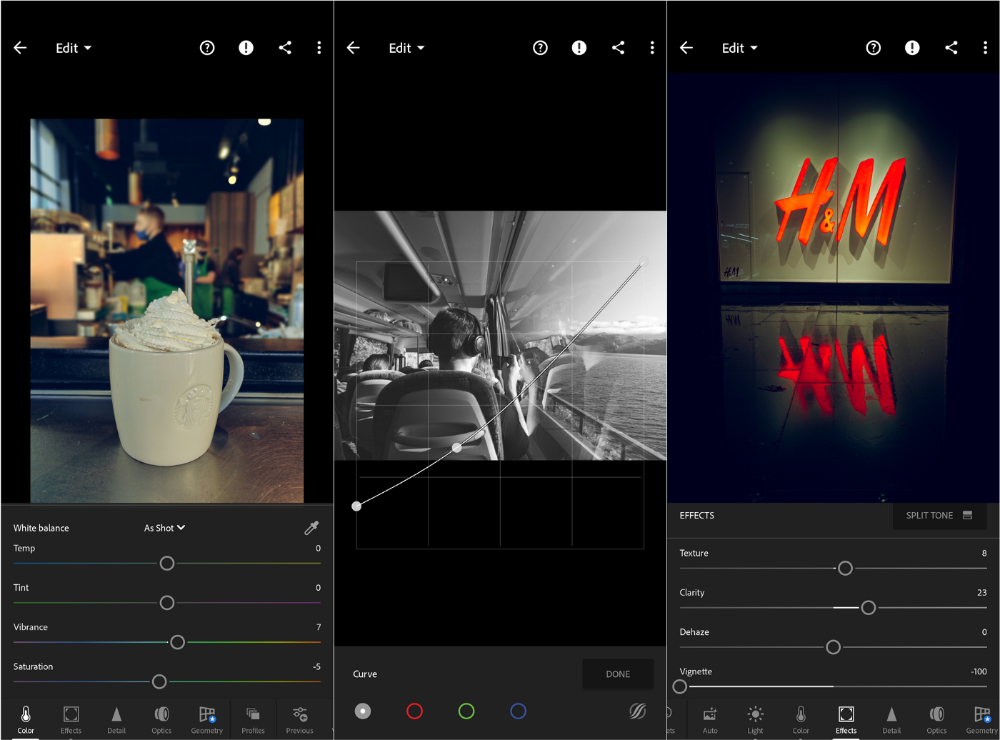Adjust the Clarity slider handle
The image size is (1000, 740).
coord(868,608)
